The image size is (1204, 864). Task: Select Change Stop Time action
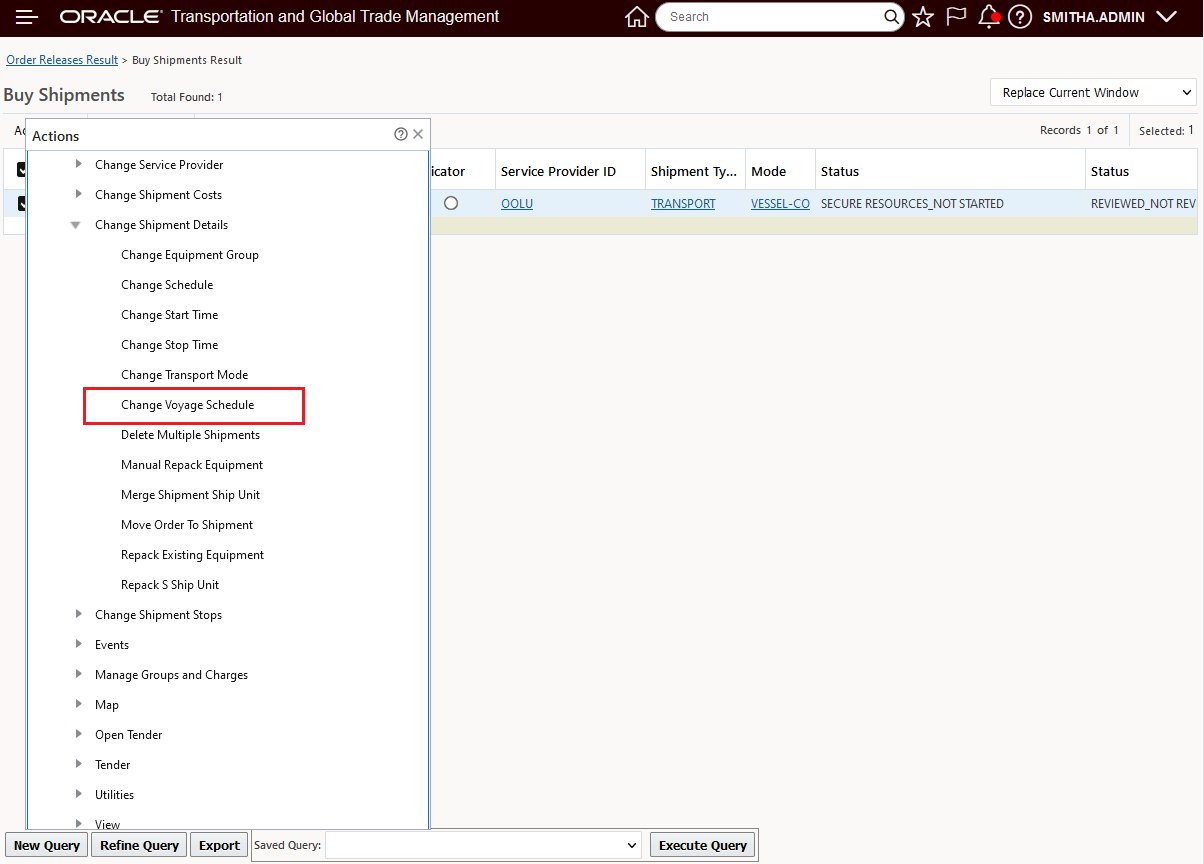[170, 345]
